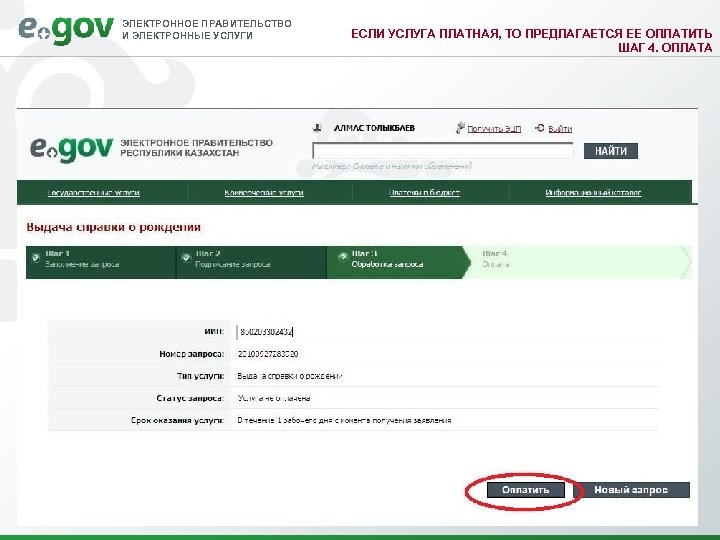Click the Срок оказания услуги label
This screenshot has height=540, width=720.
pos(178,420)
